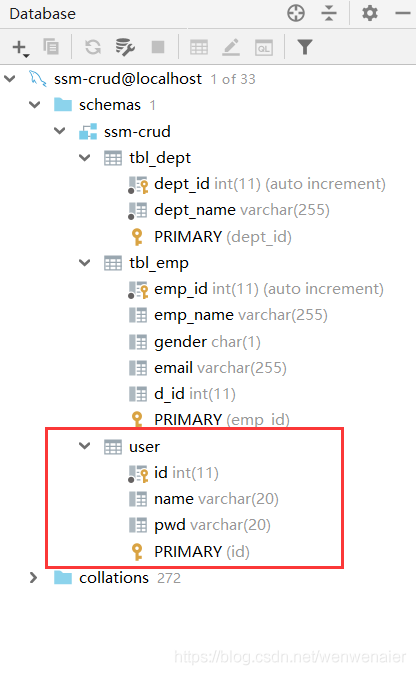Viewport: 416px width, 675px height.
Task: Select the ssm-crud@localhost data source
Action: coord(127,79)
